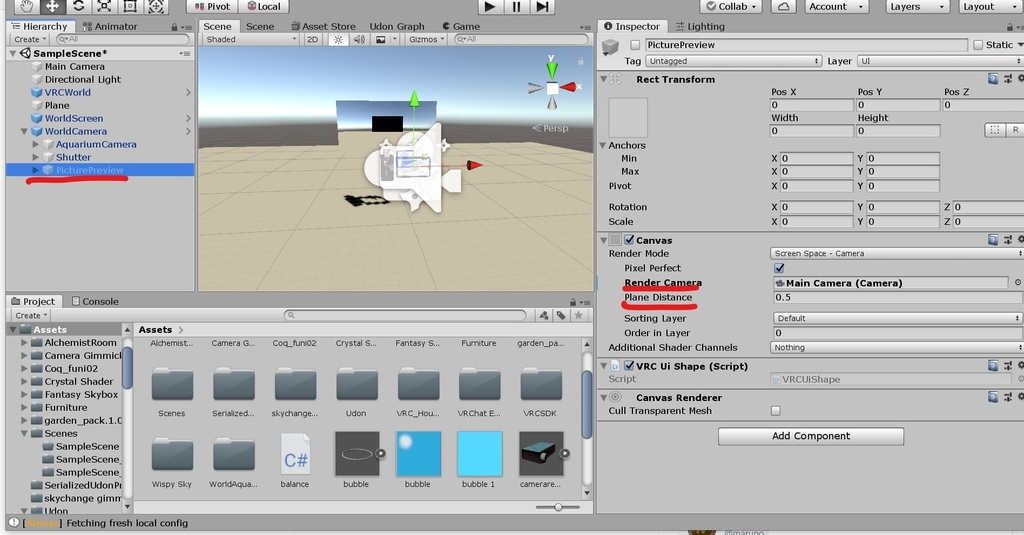Switch to the Game tab
This screenshot has height=535, width=1024.
[x=461, y=27]
